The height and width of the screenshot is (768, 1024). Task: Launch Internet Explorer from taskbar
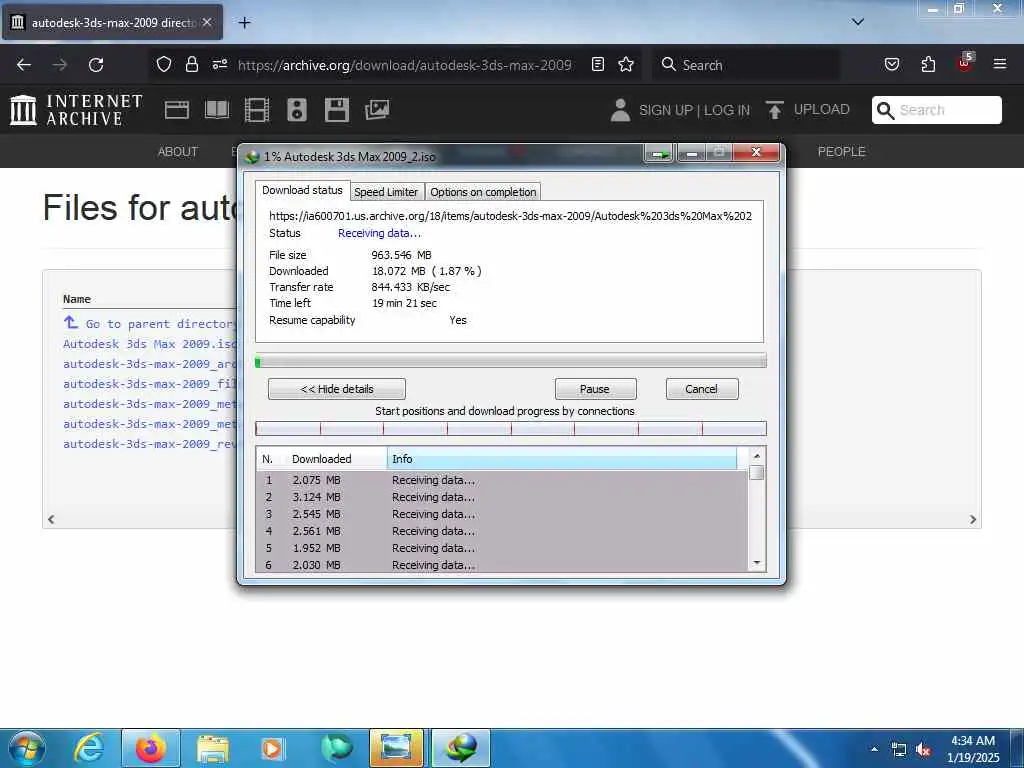pos(88,748)
